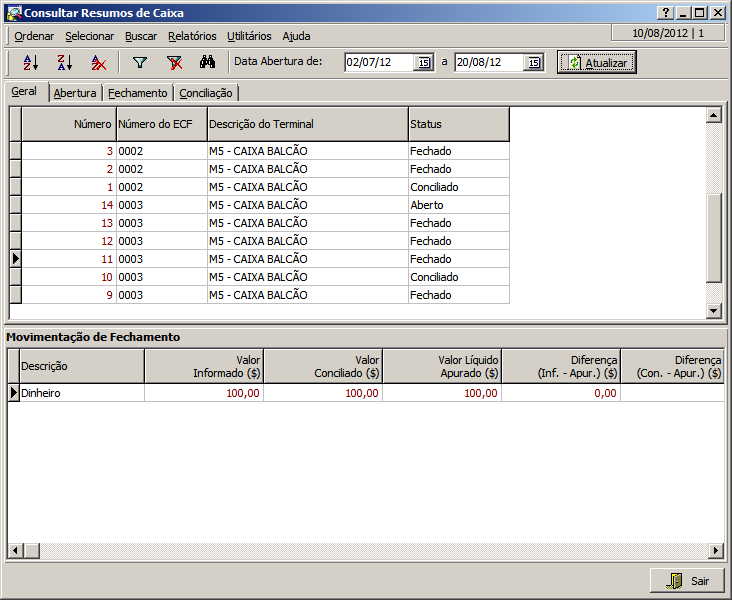Image resolution: width=732 pixels, height=600 pixels.
Task: Switch to the Conciliação tab
Action: [x=206, y=93]
